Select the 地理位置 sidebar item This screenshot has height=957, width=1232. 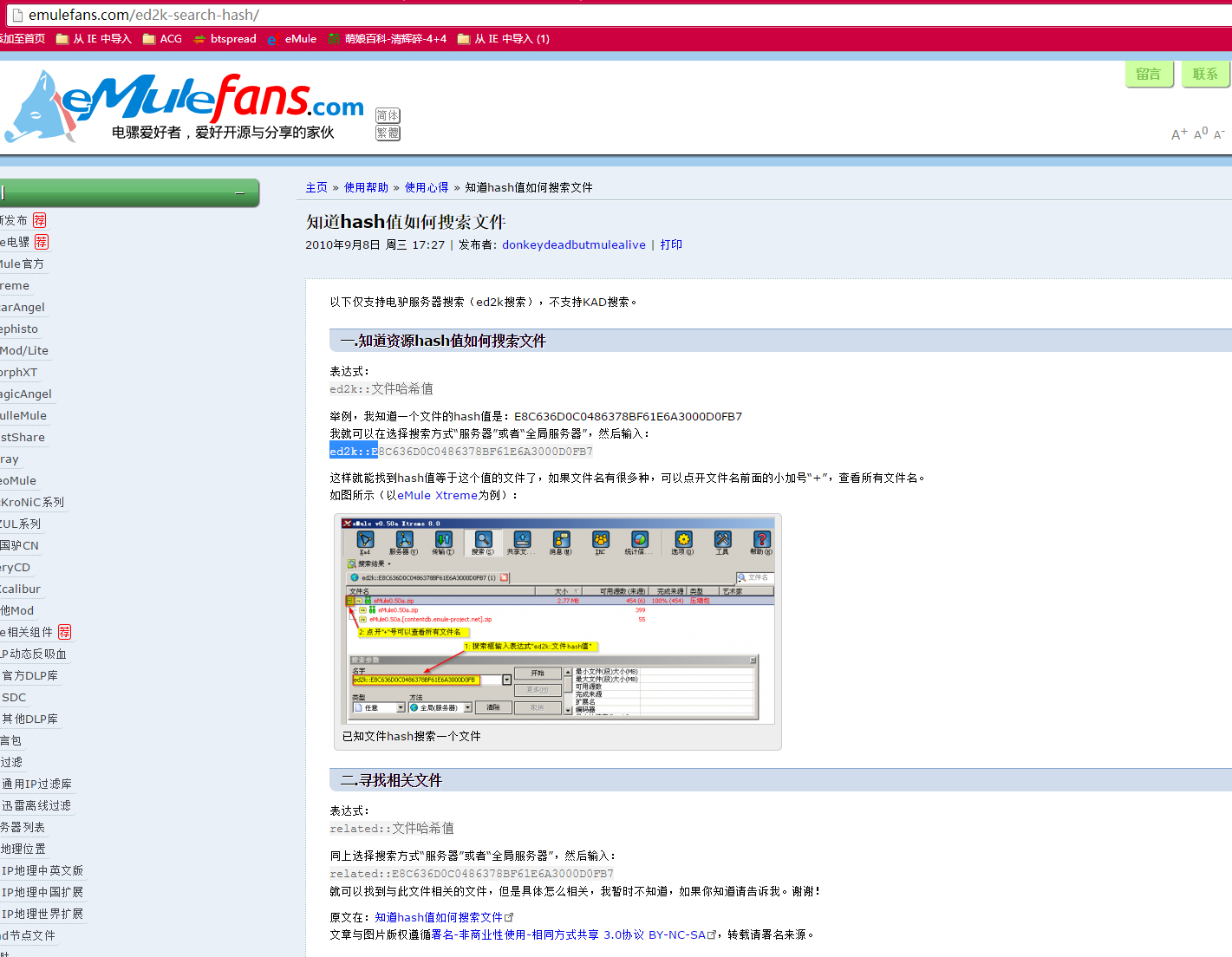pyautogui.click(x=23, y=849)
